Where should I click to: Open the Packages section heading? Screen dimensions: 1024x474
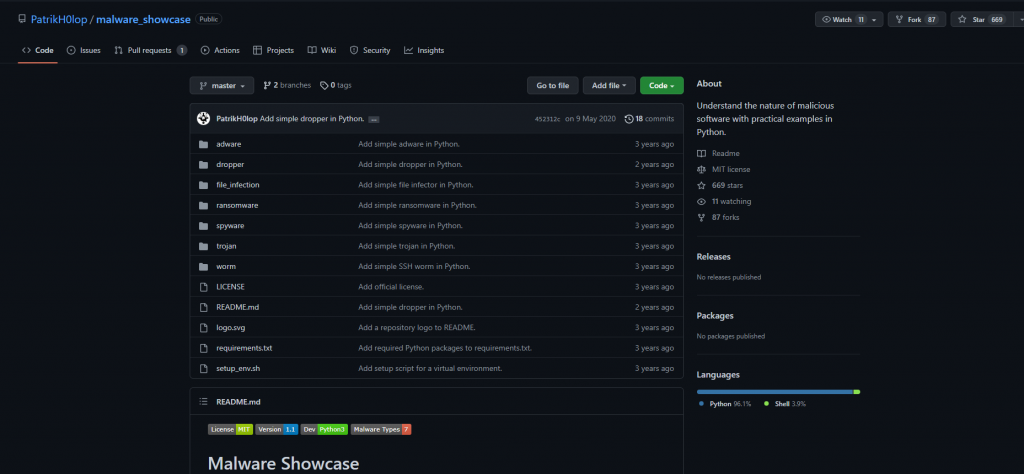(715, 315)
